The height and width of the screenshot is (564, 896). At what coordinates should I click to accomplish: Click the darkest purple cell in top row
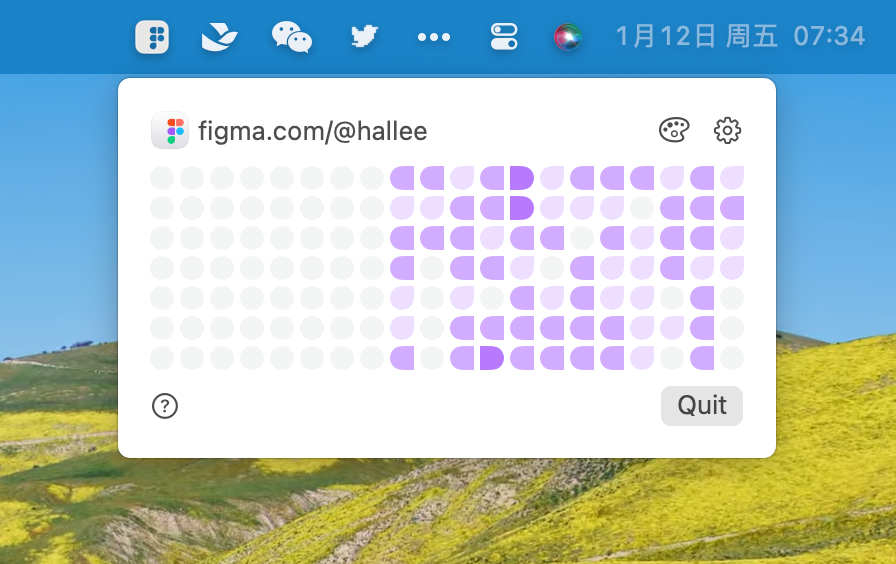coord(522,178)
